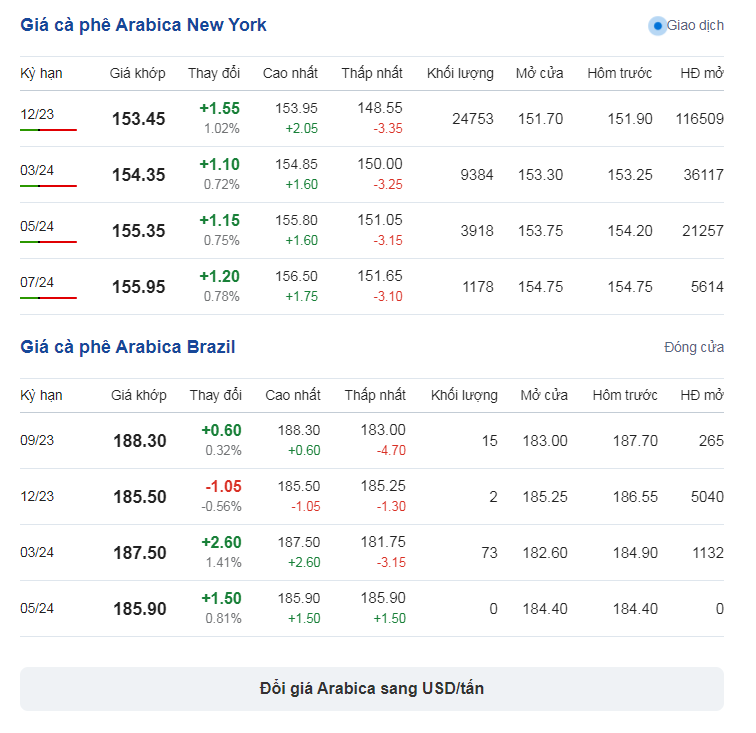Open the 12/23 New York contract
756x733 pixels.
pyautogui.click(x=37, y=114)
